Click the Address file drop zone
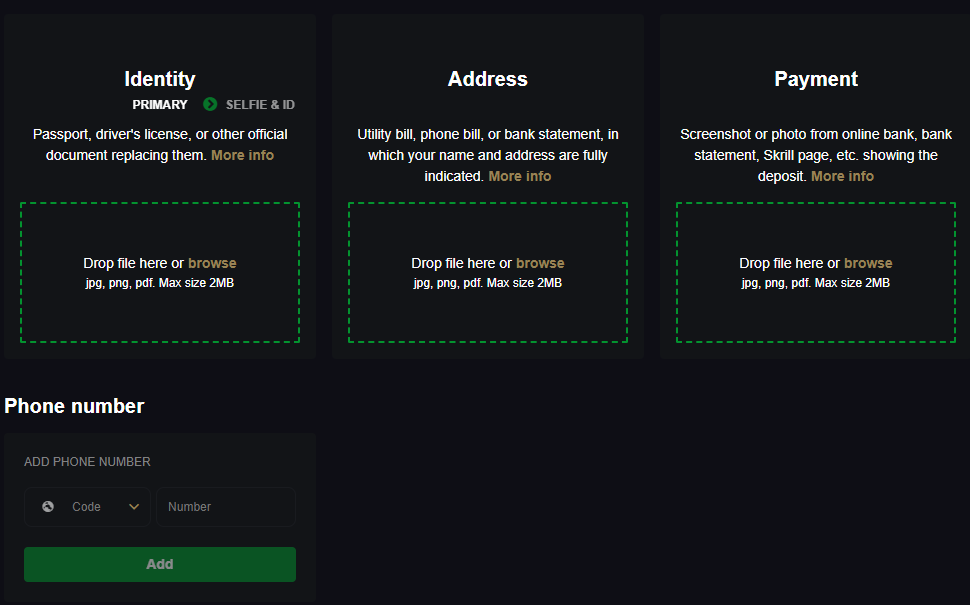 click(488, 272)
